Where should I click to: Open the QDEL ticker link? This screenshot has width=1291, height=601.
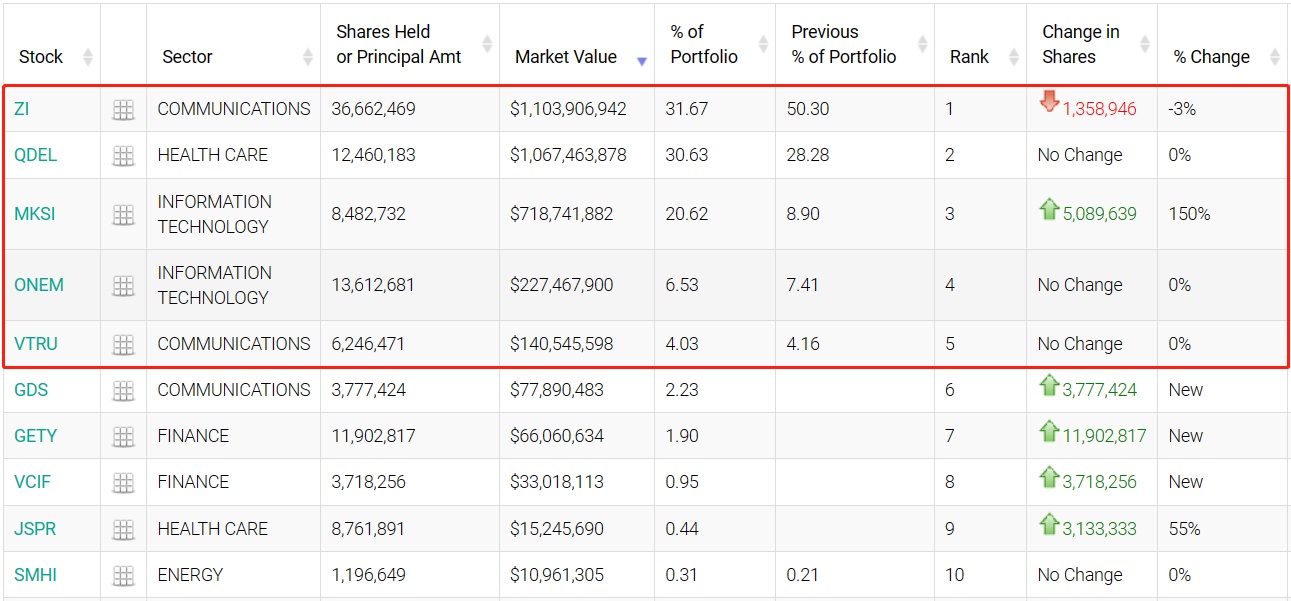click(35, 155)
